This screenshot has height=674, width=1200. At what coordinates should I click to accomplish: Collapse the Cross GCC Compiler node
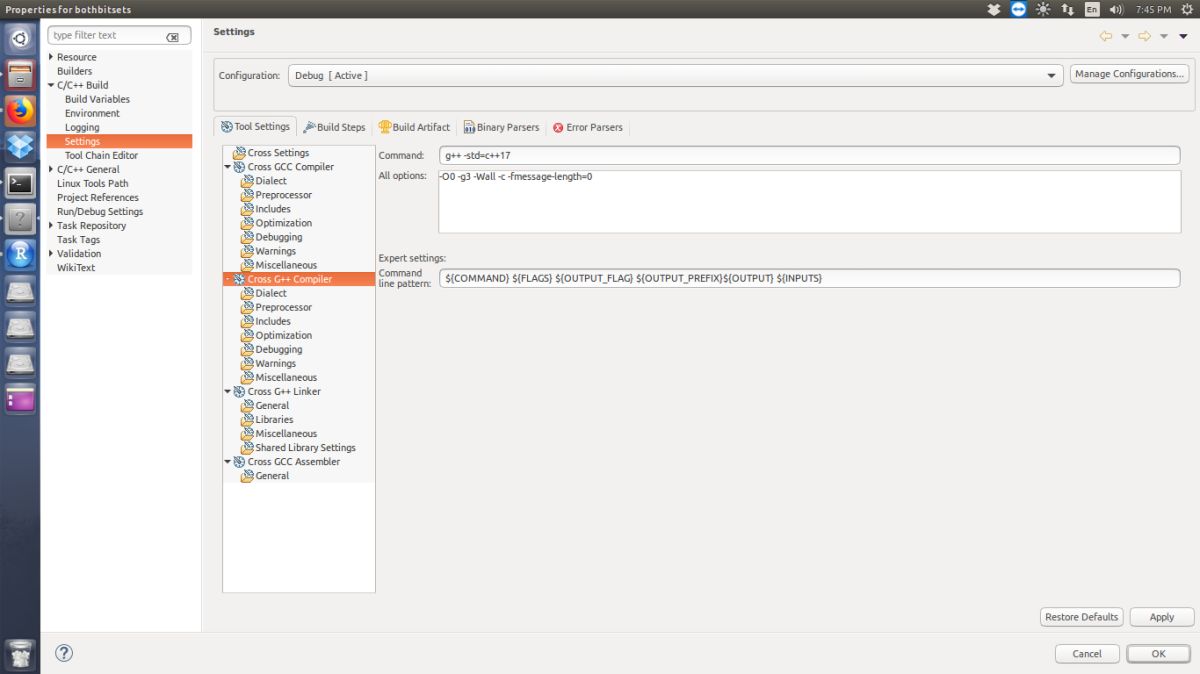(228, 167)
